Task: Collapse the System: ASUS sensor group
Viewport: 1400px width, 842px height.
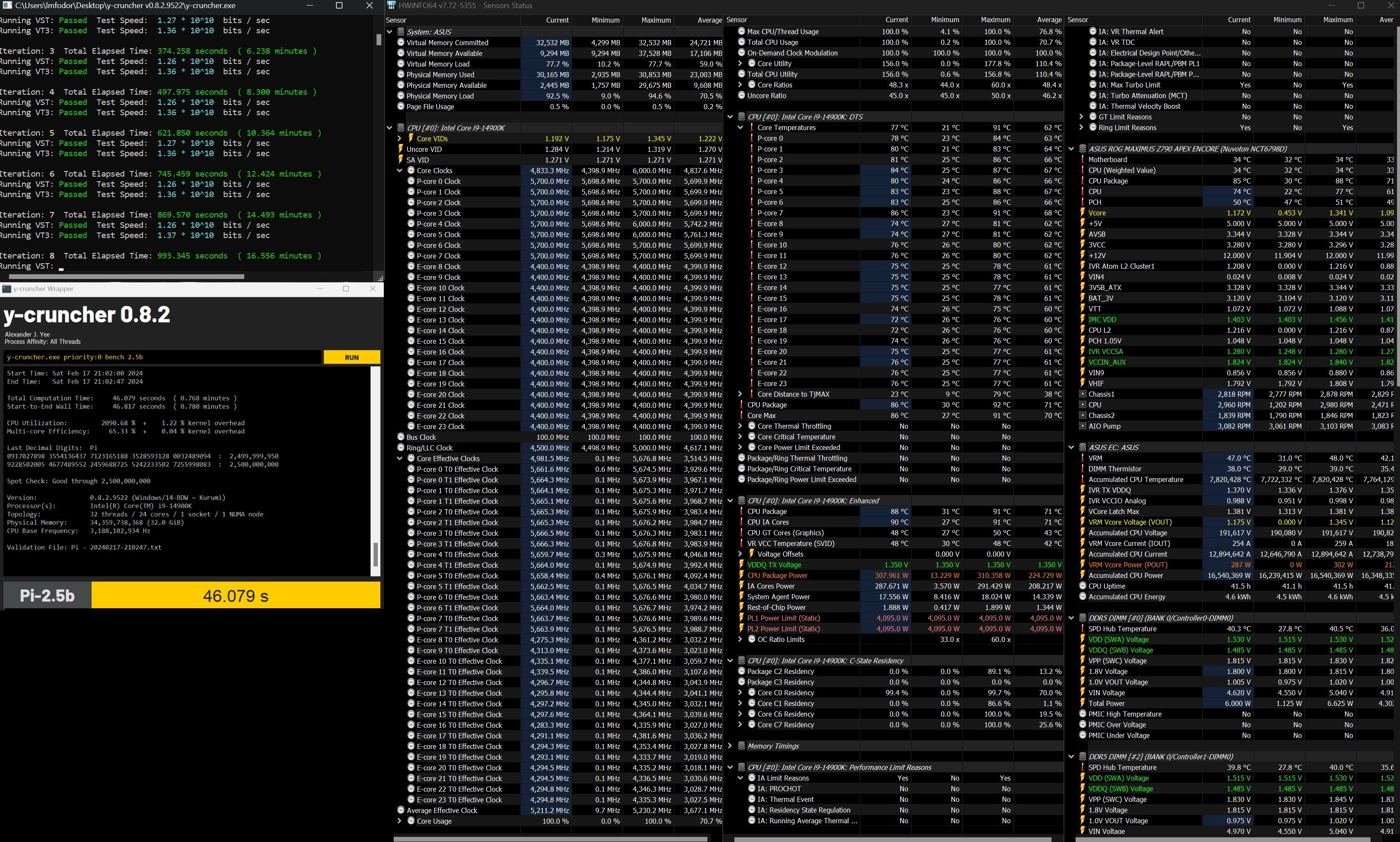Action: [390, 32]
